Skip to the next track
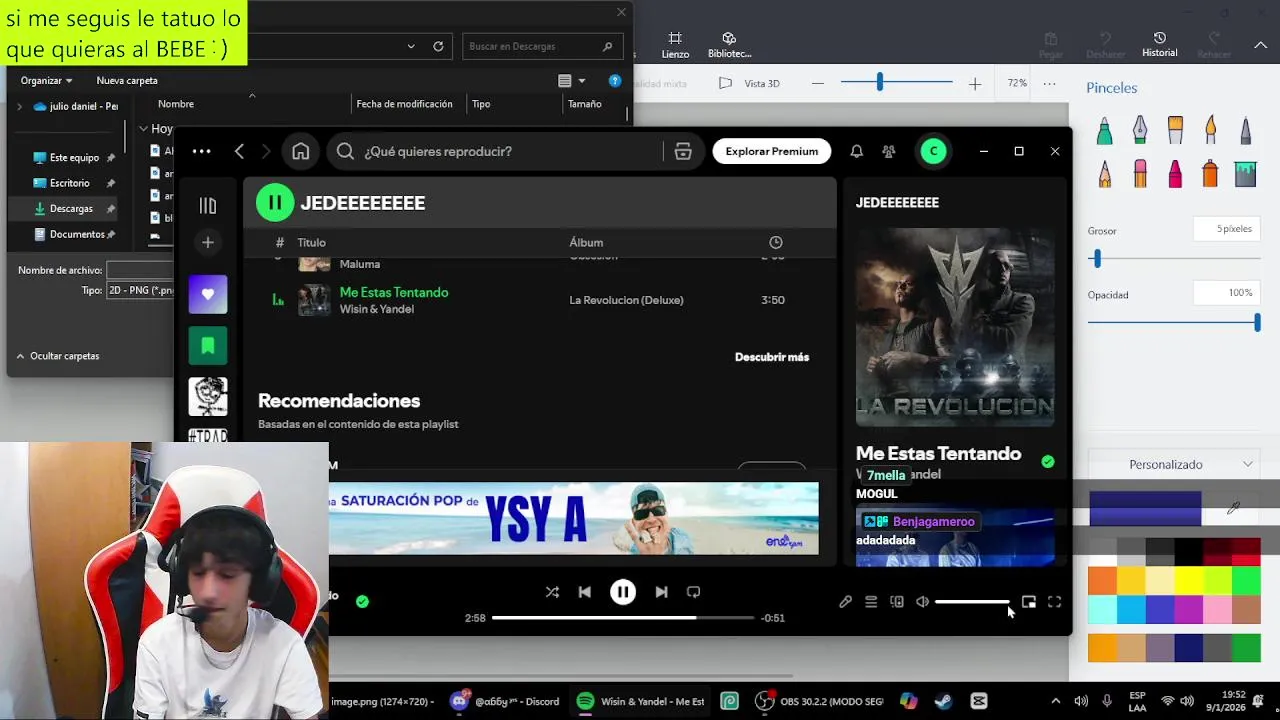 coord(661,592)
